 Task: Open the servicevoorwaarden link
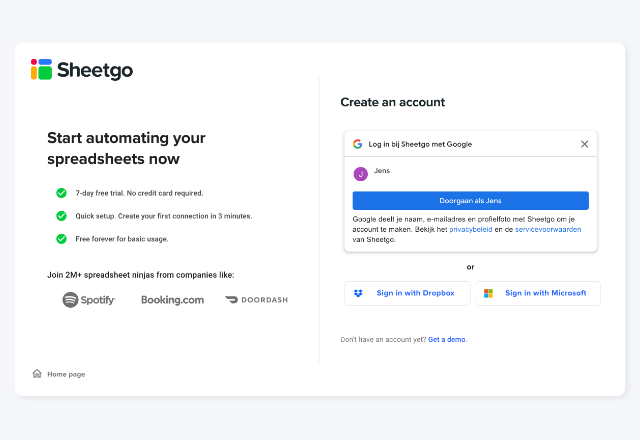point(548,229)
